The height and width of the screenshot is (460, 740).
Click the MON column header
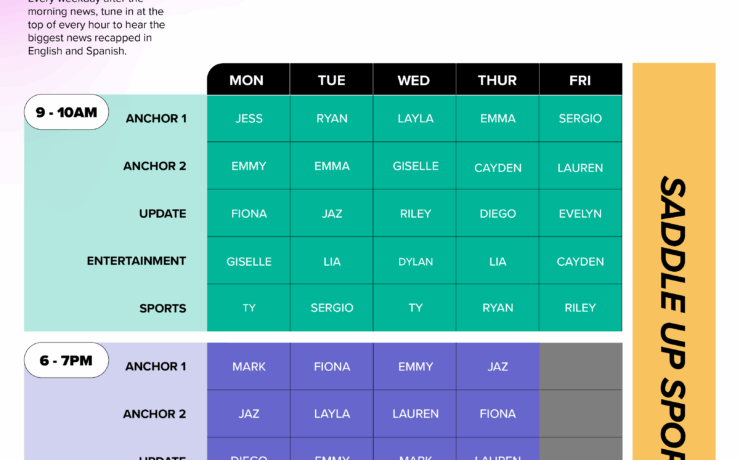(247, 80)
